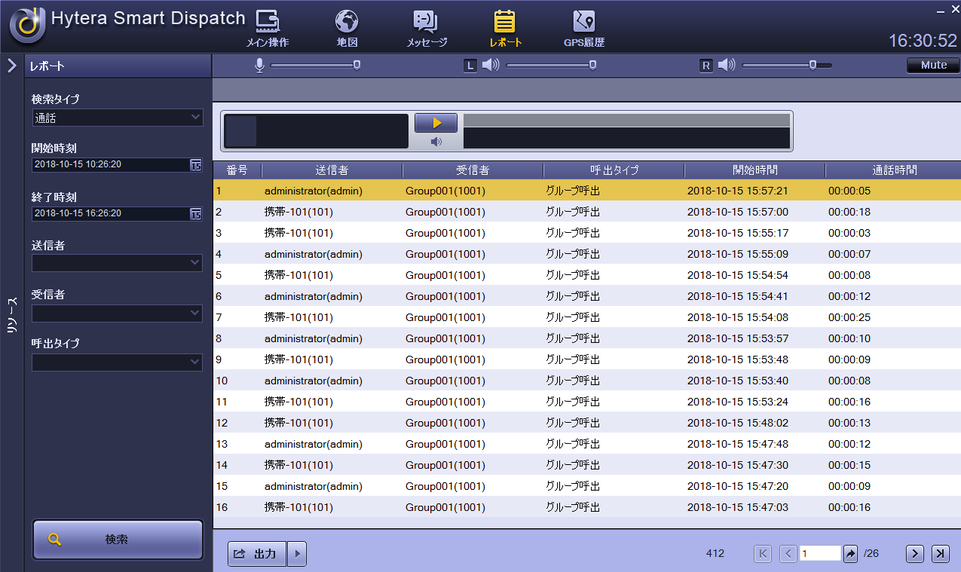Toggle the right channel R speaker icon
This screenshot has height=572, width=961.
(726, 65)
